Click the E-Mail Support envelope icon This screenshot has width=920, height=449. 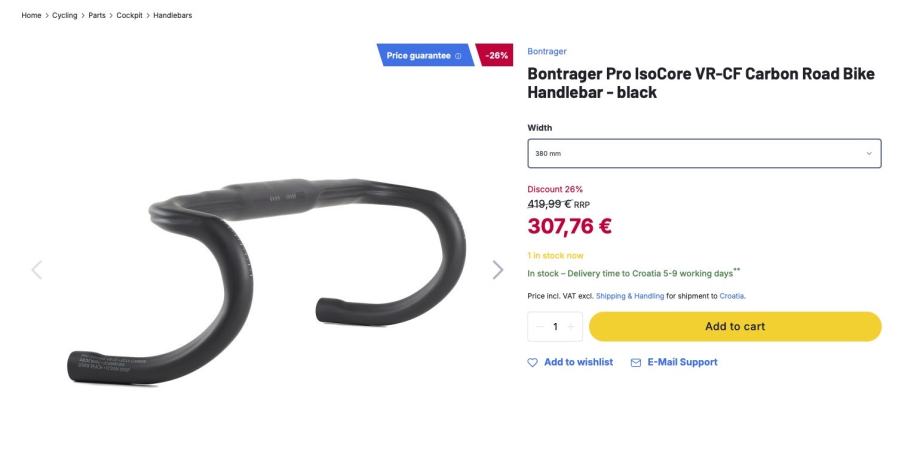635,363
